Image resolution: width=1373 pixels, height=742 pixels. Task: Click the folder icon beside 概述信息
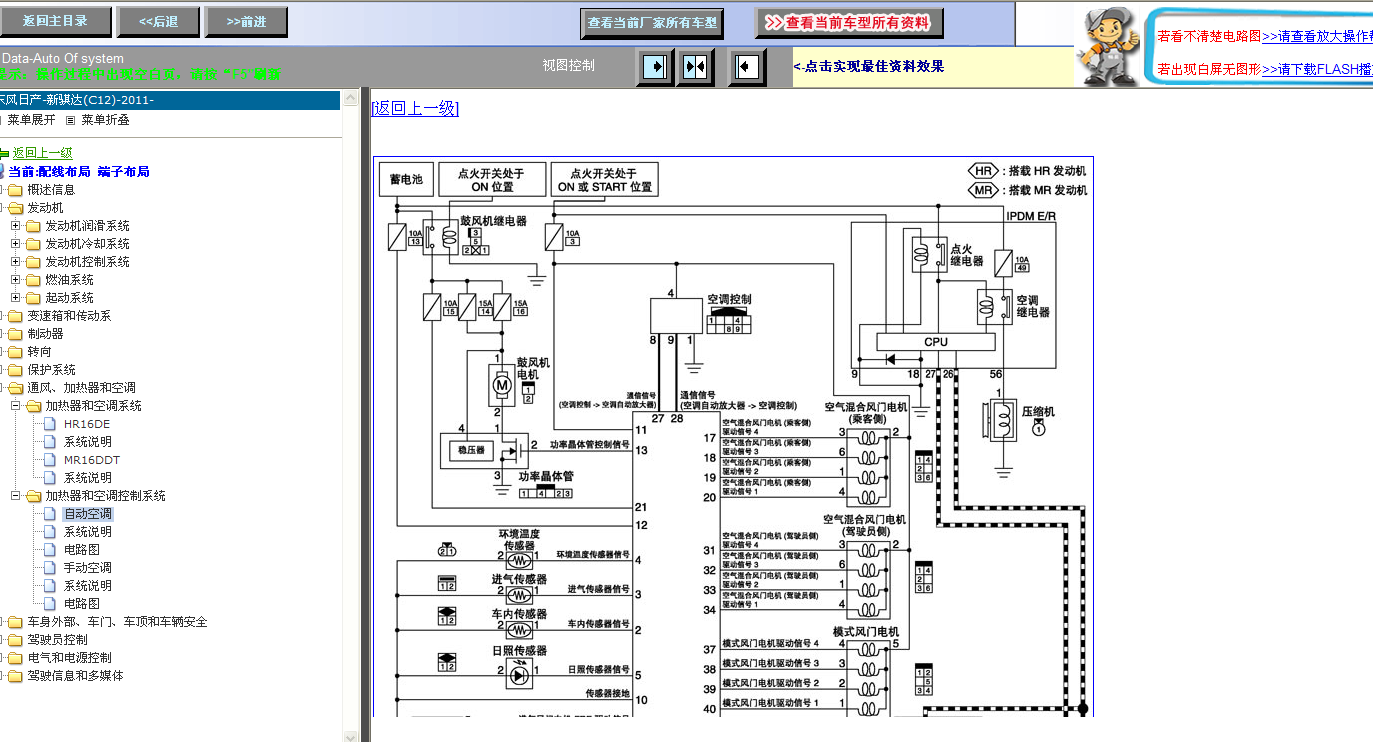15,190
